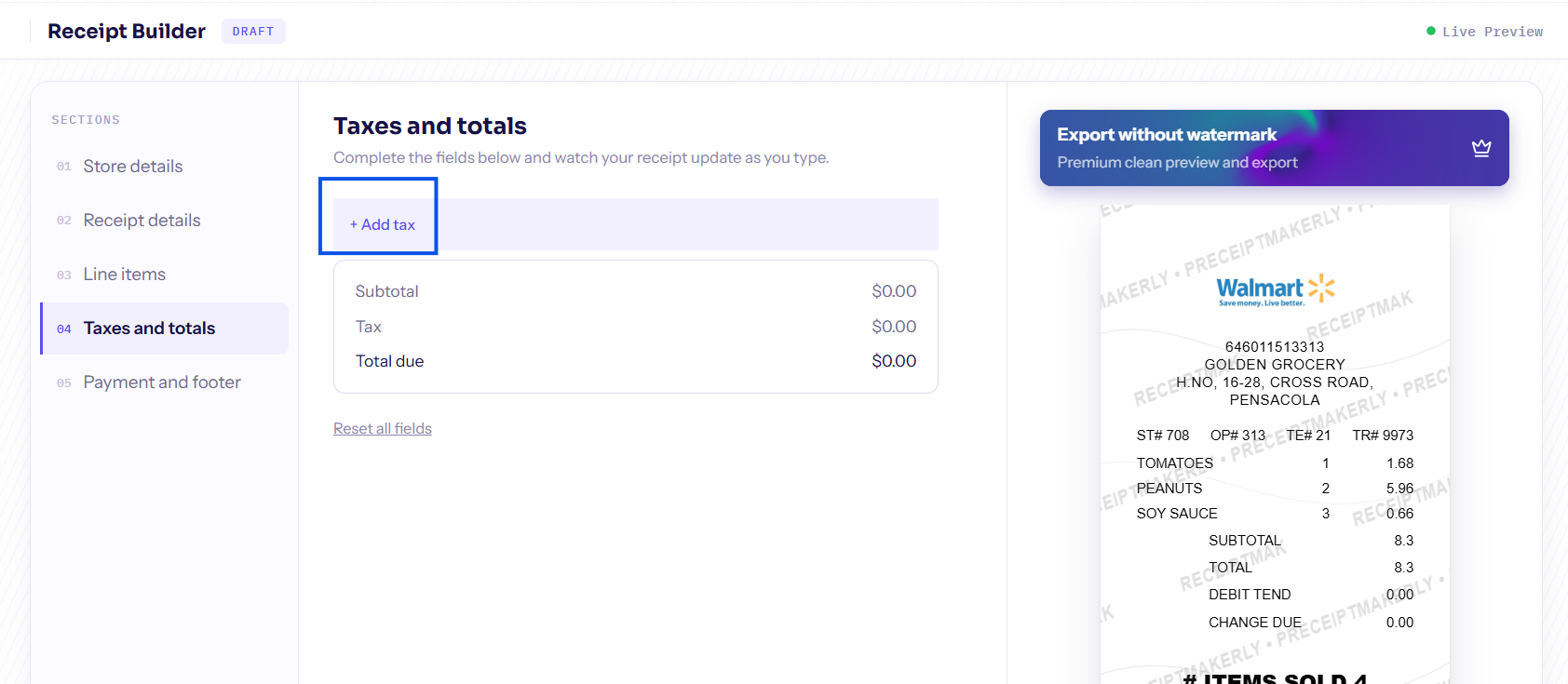Screen dimensions: 1568x684
Task: Switch to the Line items section
Action: click(x=164, y=275)
